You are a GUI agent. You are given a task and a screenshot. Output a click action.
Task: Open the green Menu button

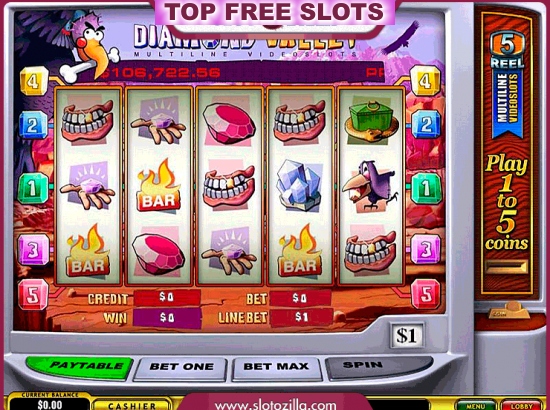coord(476,406)
